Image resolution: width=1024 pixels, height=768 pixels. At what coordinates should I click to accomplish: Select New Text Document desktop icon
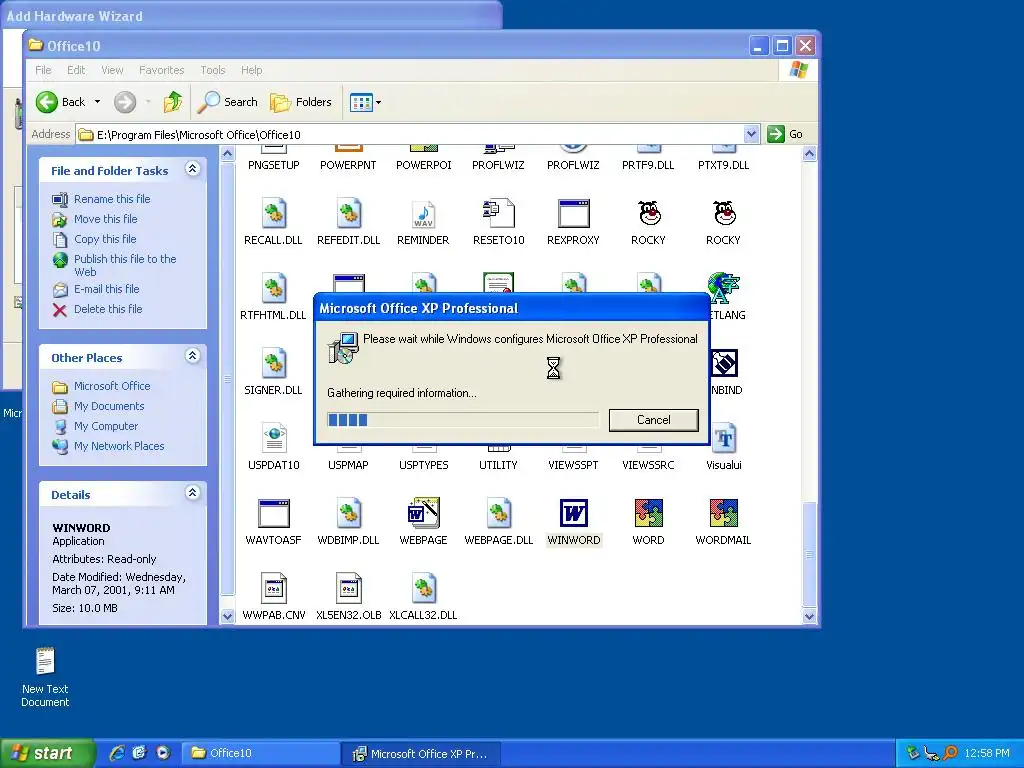(45, 677)
